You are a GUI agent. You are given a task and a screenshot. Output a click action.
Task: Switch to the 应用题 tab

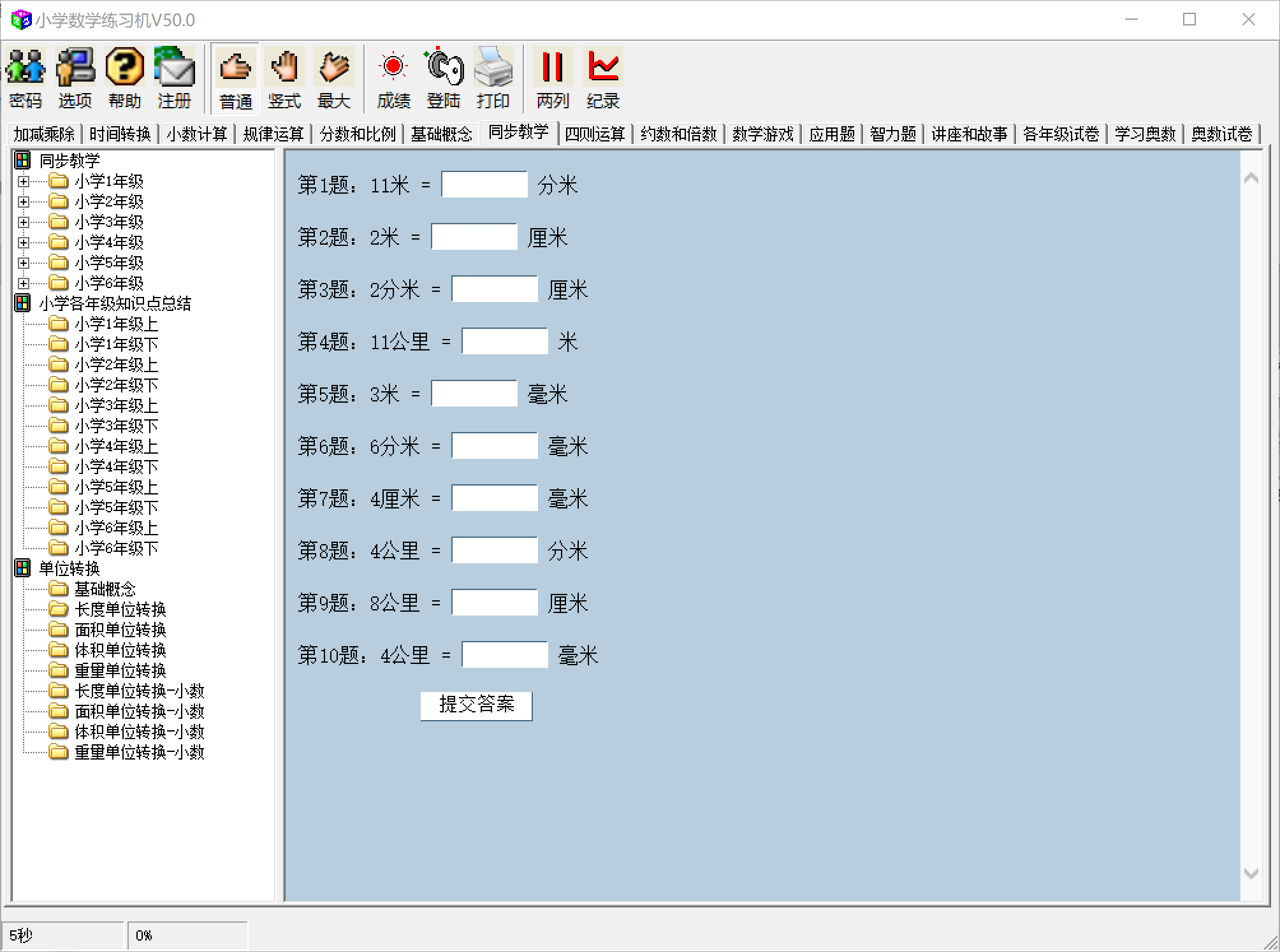coord(832,134)
